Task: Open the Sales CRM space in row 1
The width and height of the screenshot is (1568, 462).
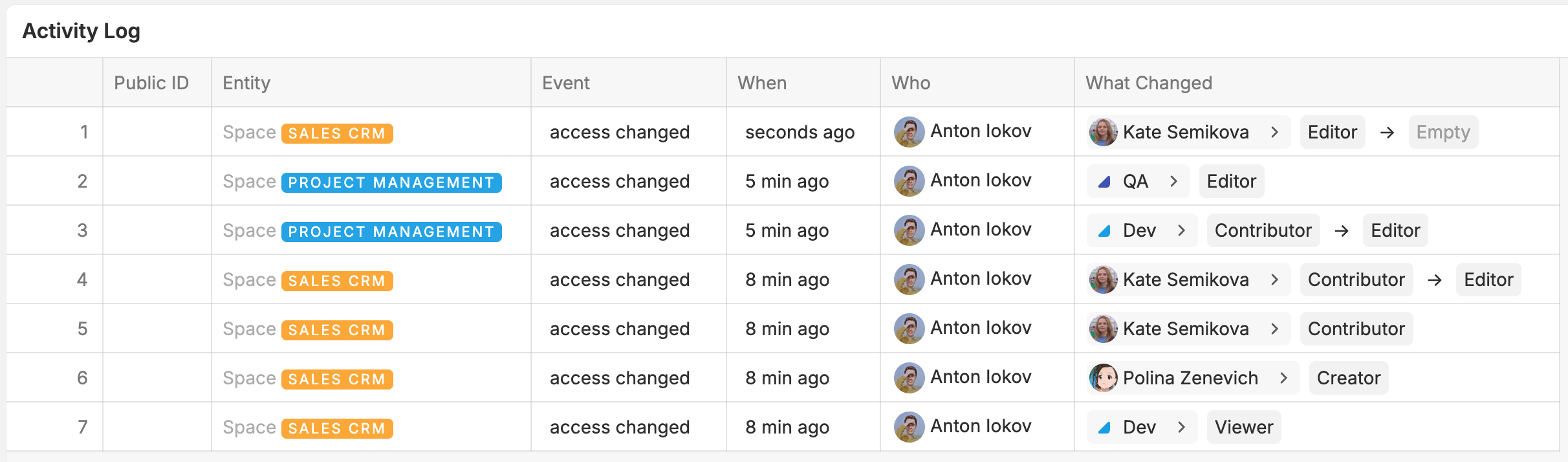Action: pos(337,133)
